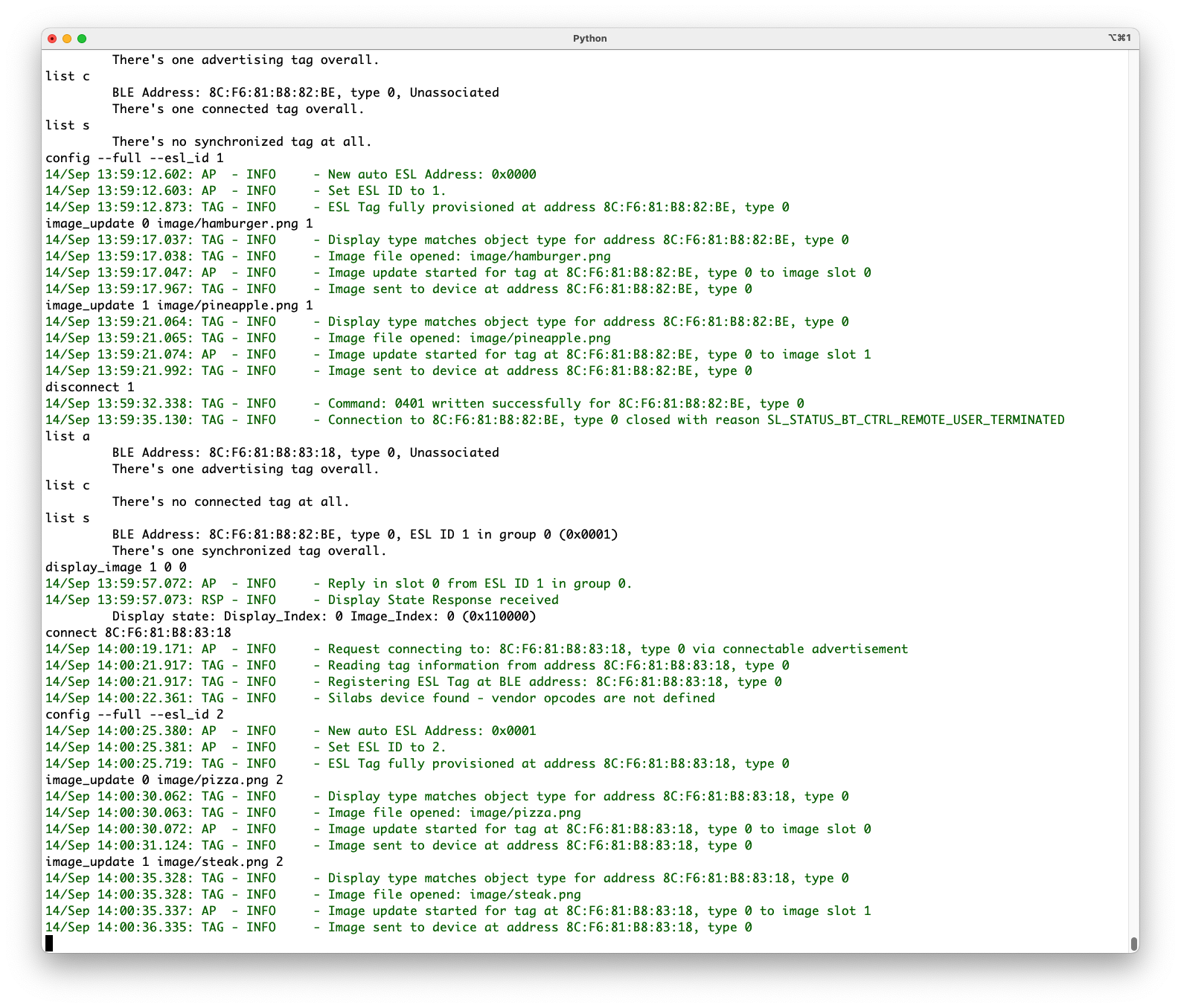Click the "Silabs device found" log line
This screenshot has height=1008, width=1181.
(521, 698)
